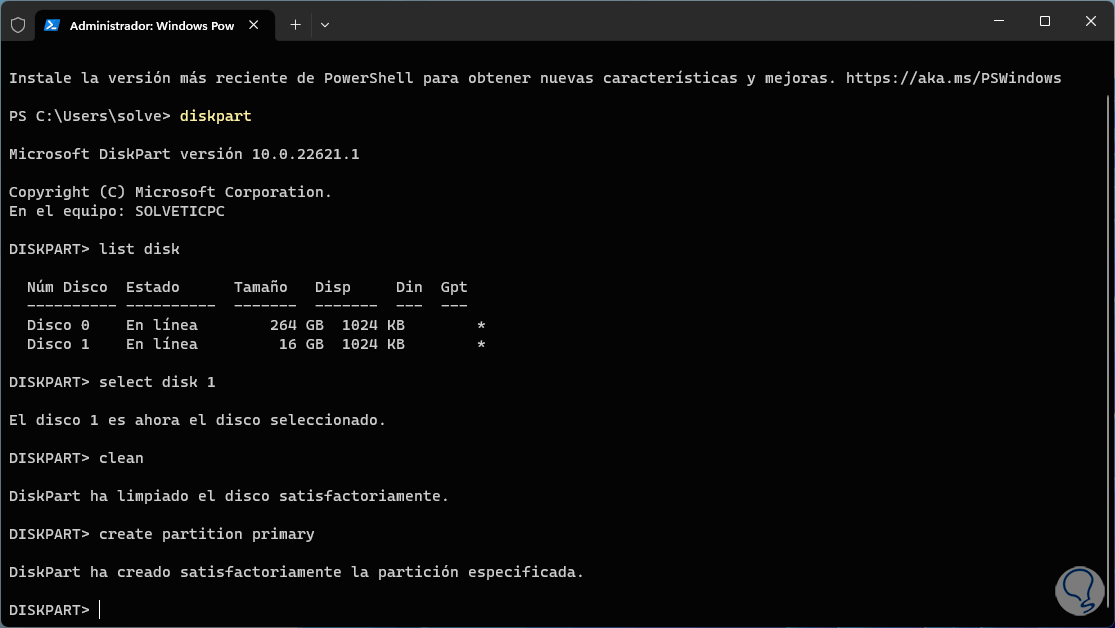Image resolution: width=1115 pixels, height=628 pixels.
Task: Click the "select disk 1" command text
Action: pyautogui.click(x=157, y=382)
